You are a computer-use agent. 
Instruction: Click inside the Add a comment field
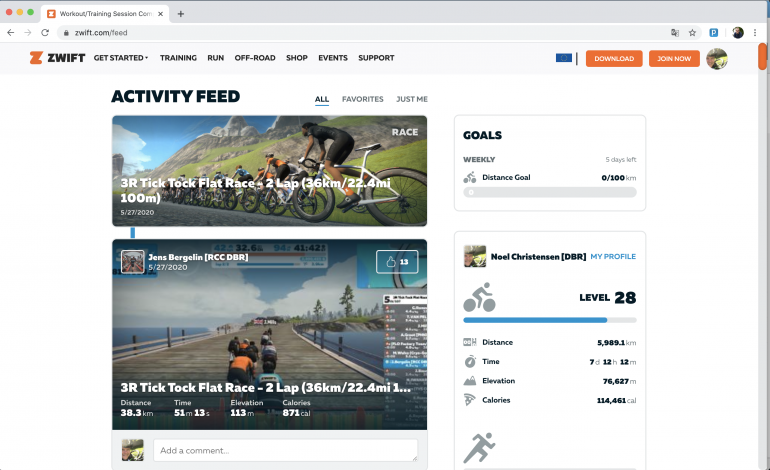[285, 450]
